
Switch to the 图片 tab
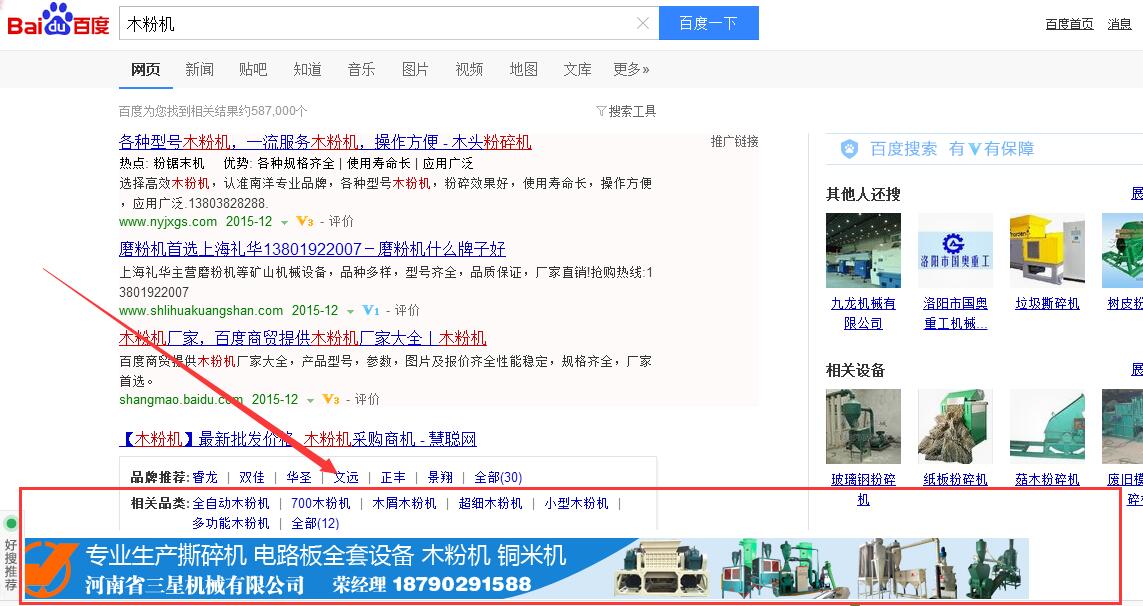click(x=415, y=69)
